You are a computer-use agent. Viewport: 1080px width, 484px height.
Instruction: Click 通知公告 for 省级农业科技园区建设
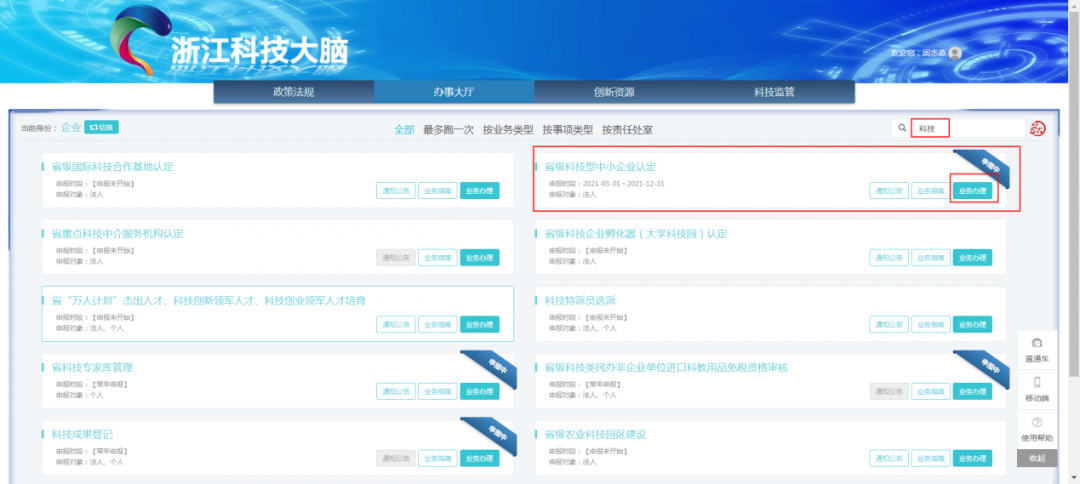click(x=889, y=458)
